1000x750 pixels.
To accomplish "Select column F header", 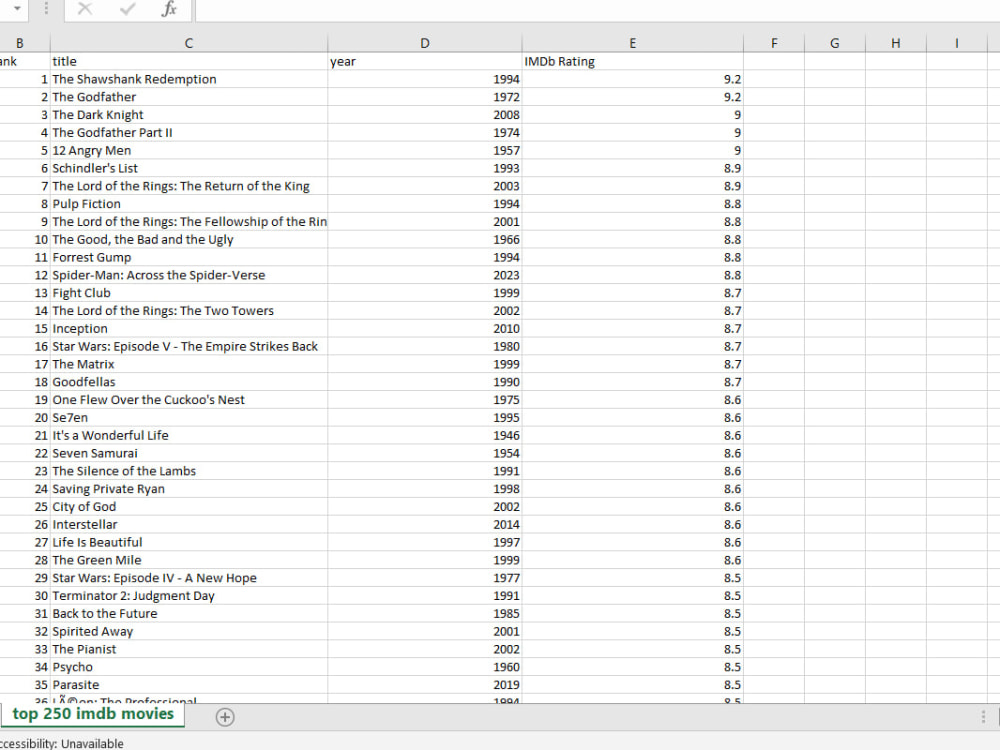I will coord(774,43).
